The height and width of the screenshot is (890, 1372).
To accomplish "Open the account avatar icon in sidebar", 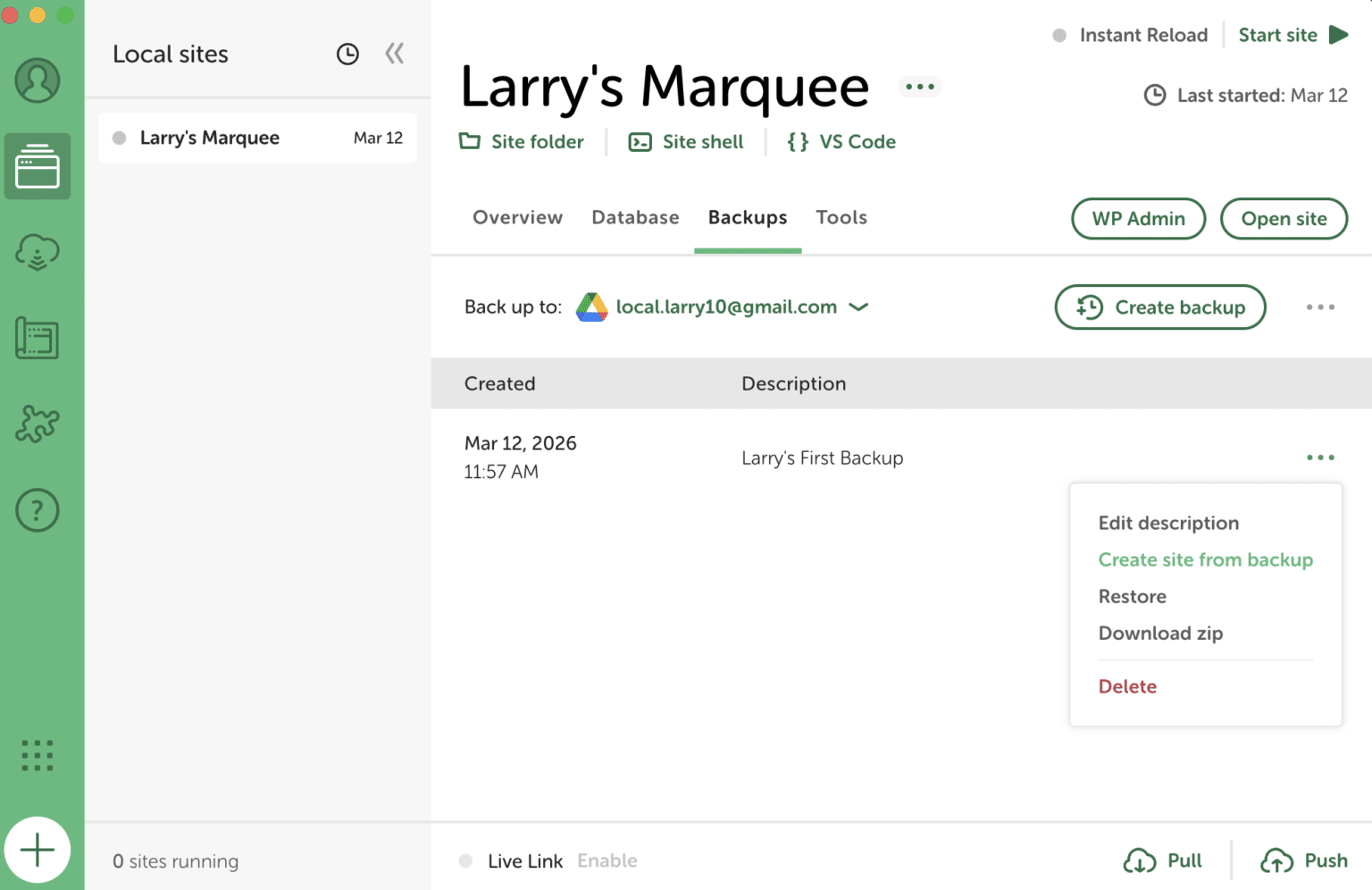I will [38, 80].
